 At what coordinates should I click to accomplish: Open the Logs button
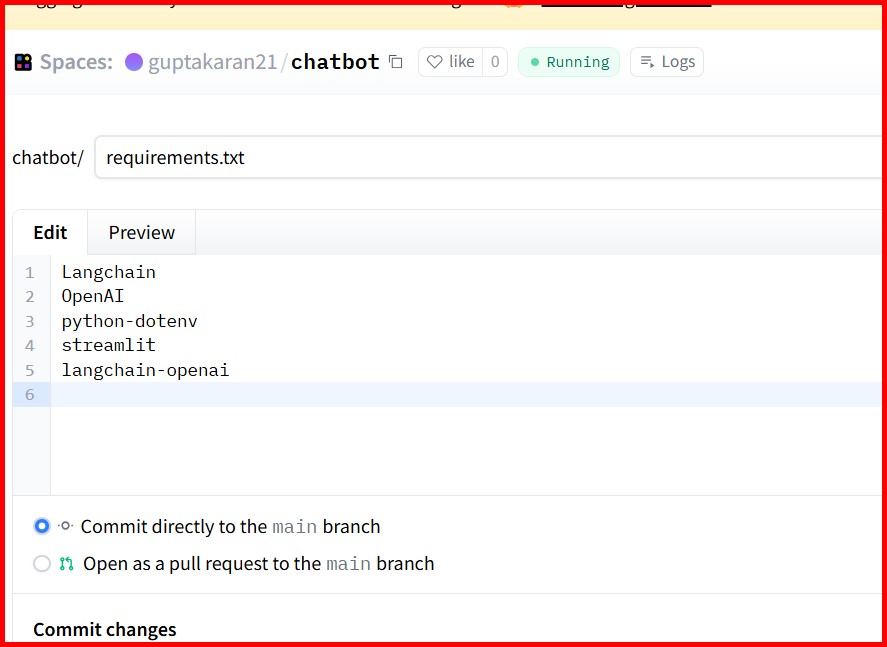[x=667, y=62]
